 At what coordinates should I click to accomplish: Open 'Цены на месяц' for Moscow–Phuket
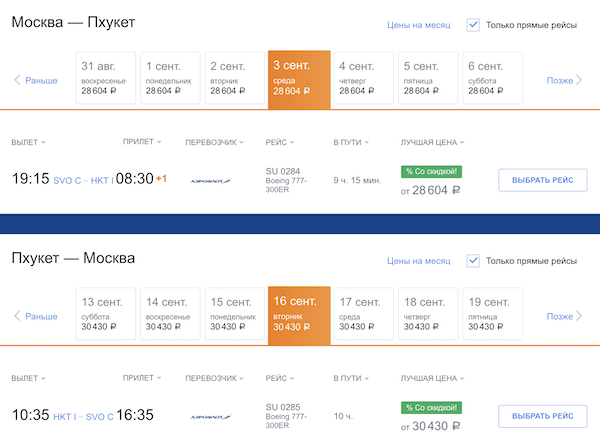(420, 24)
